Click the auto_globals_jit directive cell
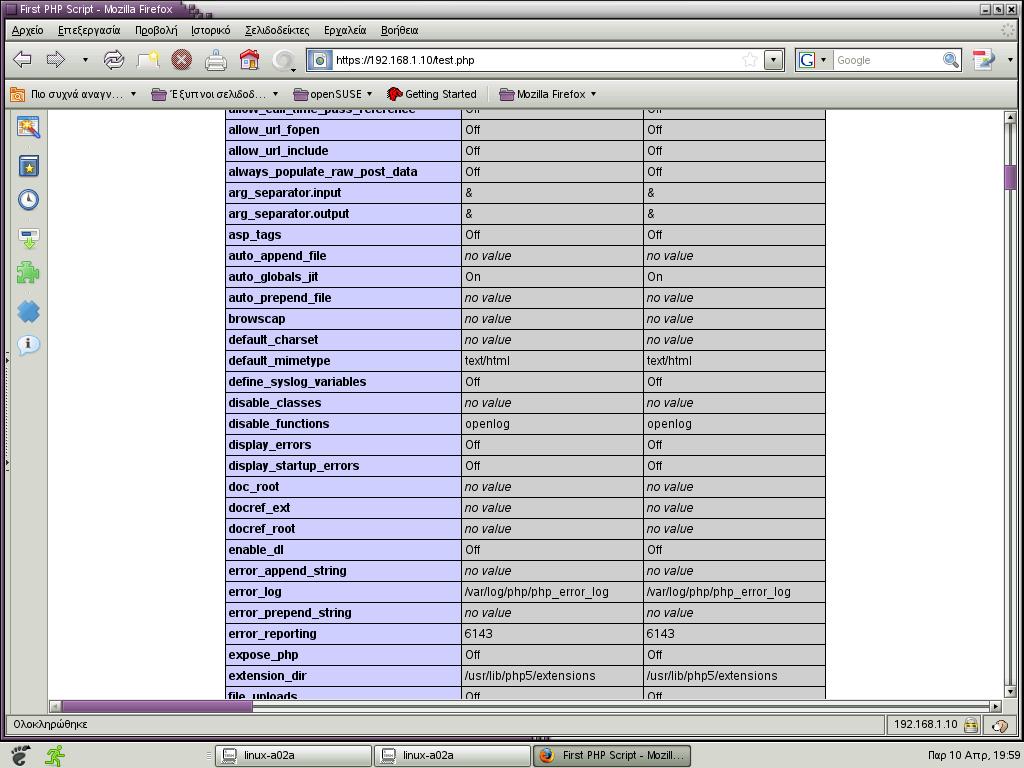 click(x=344, y=277)
